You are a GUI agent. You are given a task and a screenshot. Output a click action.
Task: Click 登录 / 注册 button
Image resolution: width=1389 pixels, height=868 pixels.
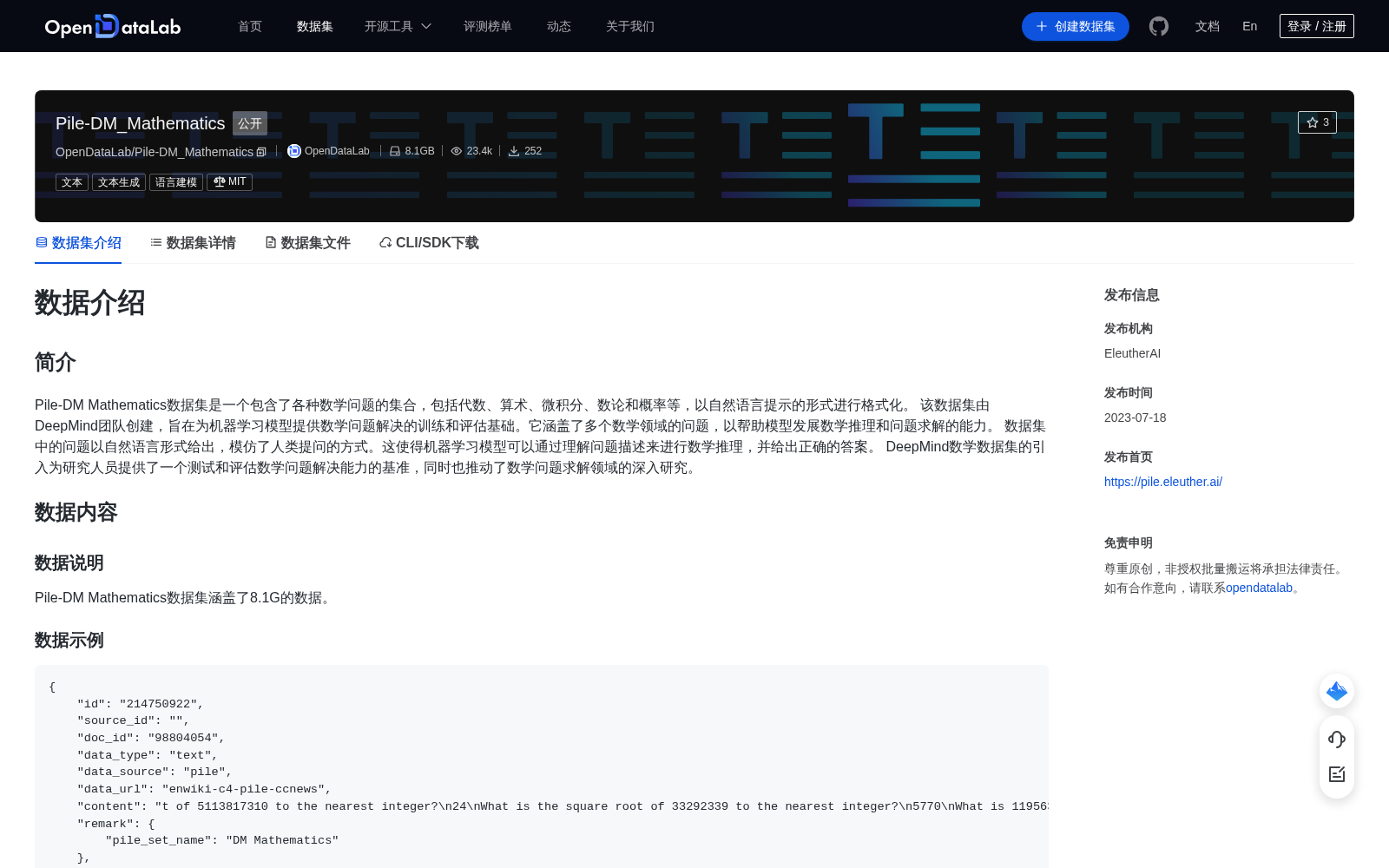pos(1317,26)
